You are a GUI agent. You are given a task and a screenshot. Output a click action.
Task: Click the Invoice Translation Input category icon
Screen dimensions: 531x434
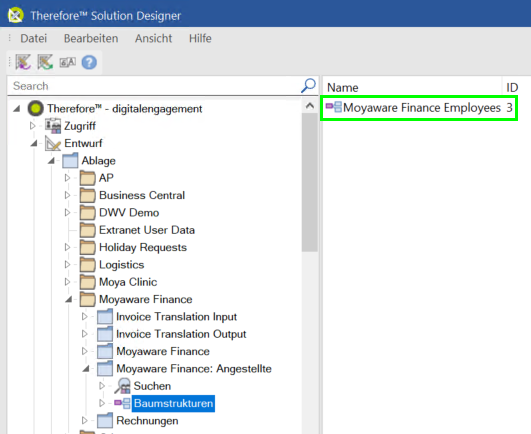click(x=105, y=317)
